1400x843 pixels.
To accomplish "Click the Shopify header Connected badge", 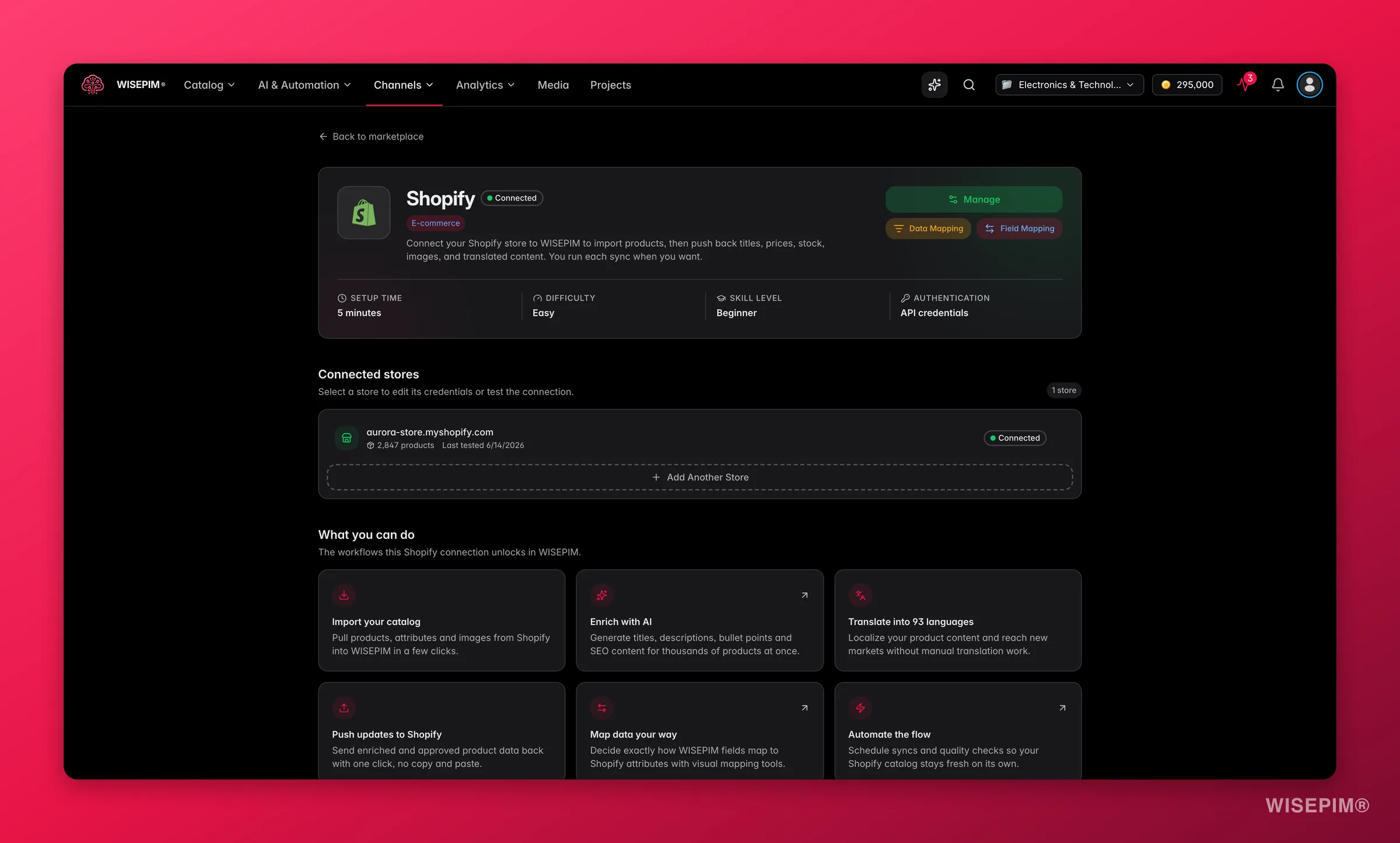I will [x=512, y=198].
